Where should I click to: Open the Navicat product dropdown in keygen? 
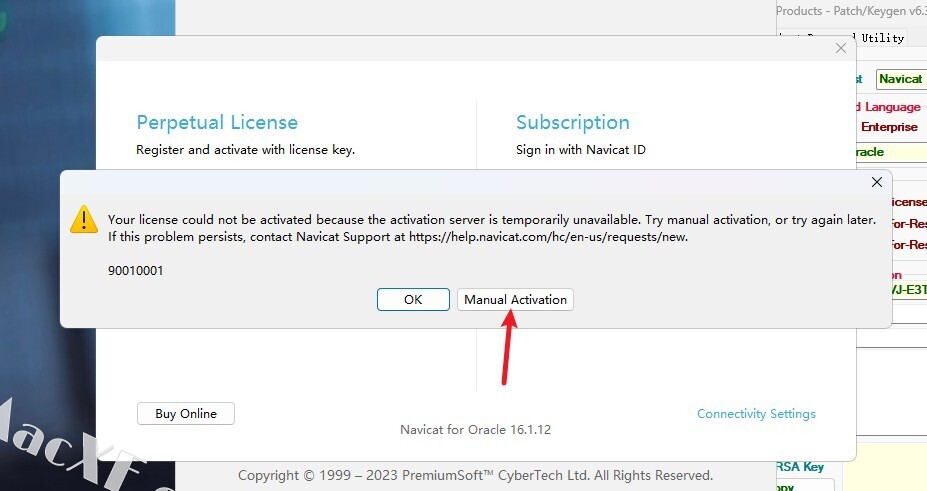(x=901, y=79)
